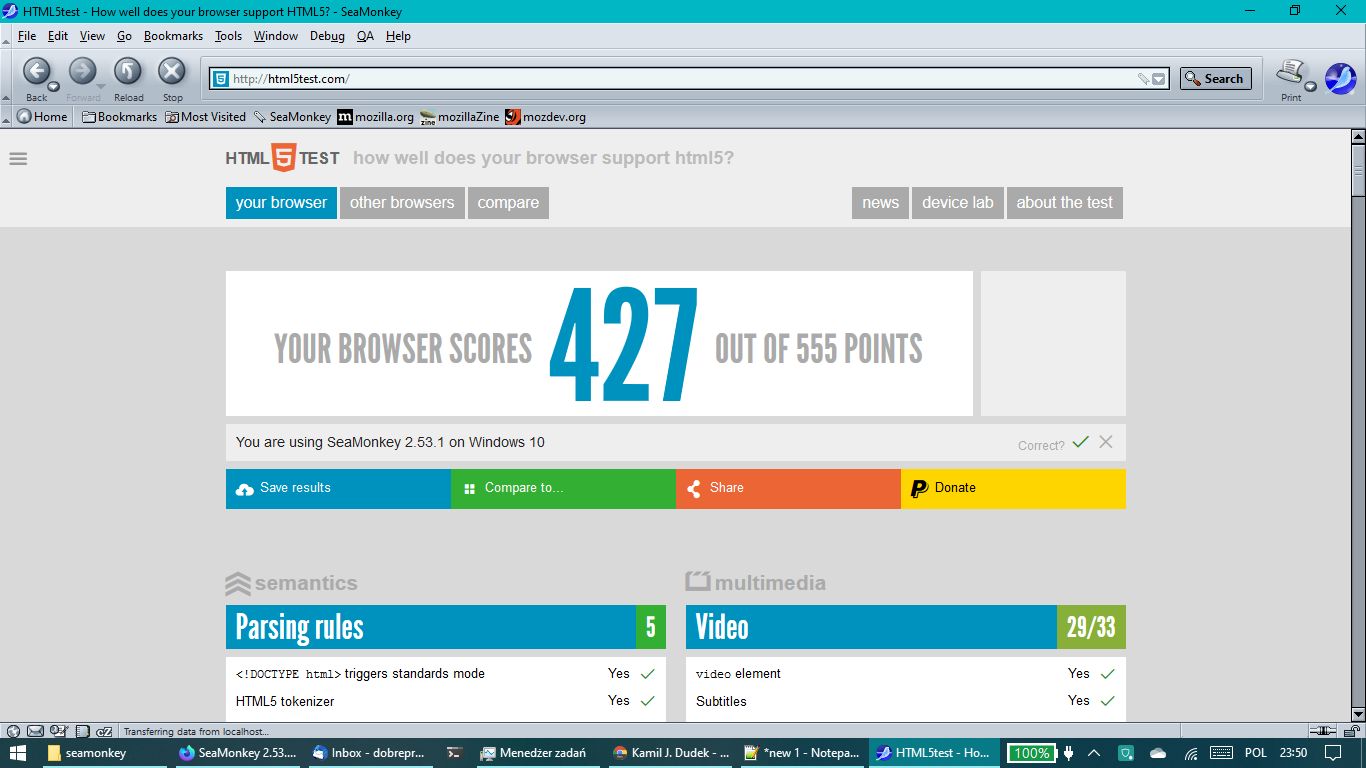Click the HTML5 TEST logo
1366x768 pixels.
(282, 158)
